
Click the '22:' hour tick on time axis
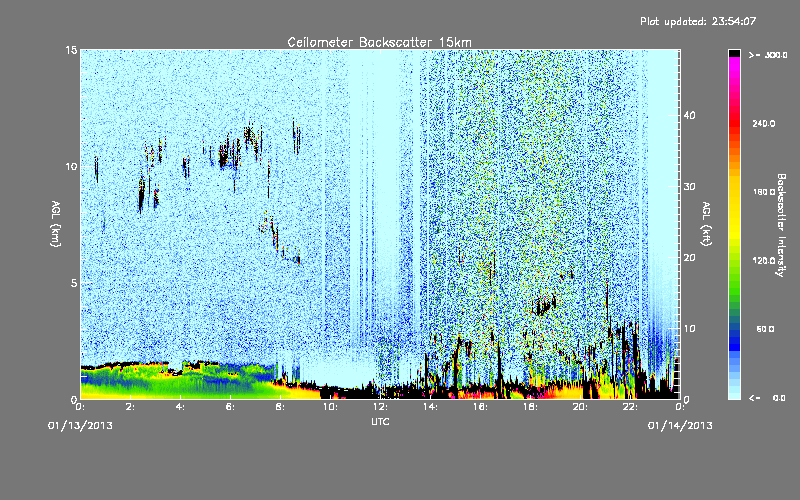click(630, 407)
